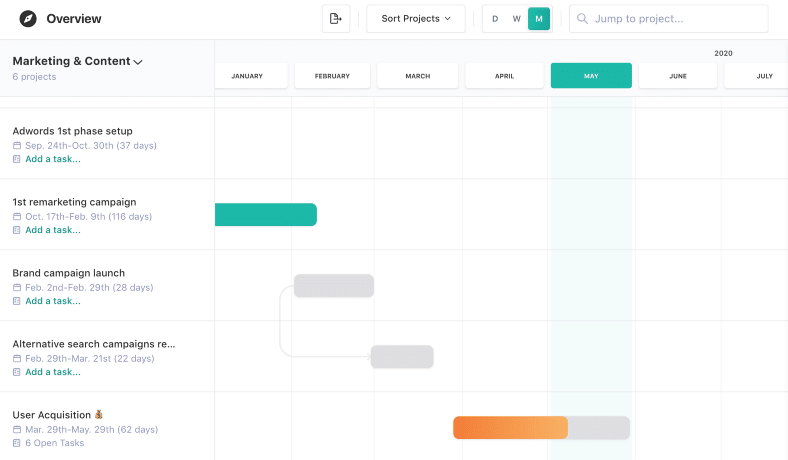Expand the Marketing & Content chevron
Viewport: 788px width, 460px height.
138,62
